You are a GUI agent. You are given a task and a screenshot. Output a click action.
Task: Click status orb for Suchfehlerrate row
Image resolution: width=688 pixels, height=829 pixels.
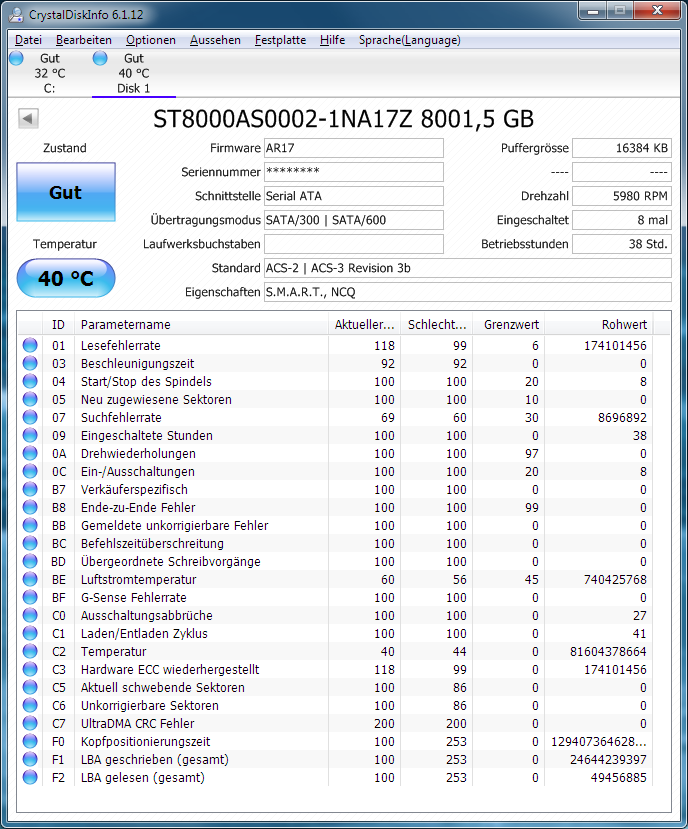point(30,417)
